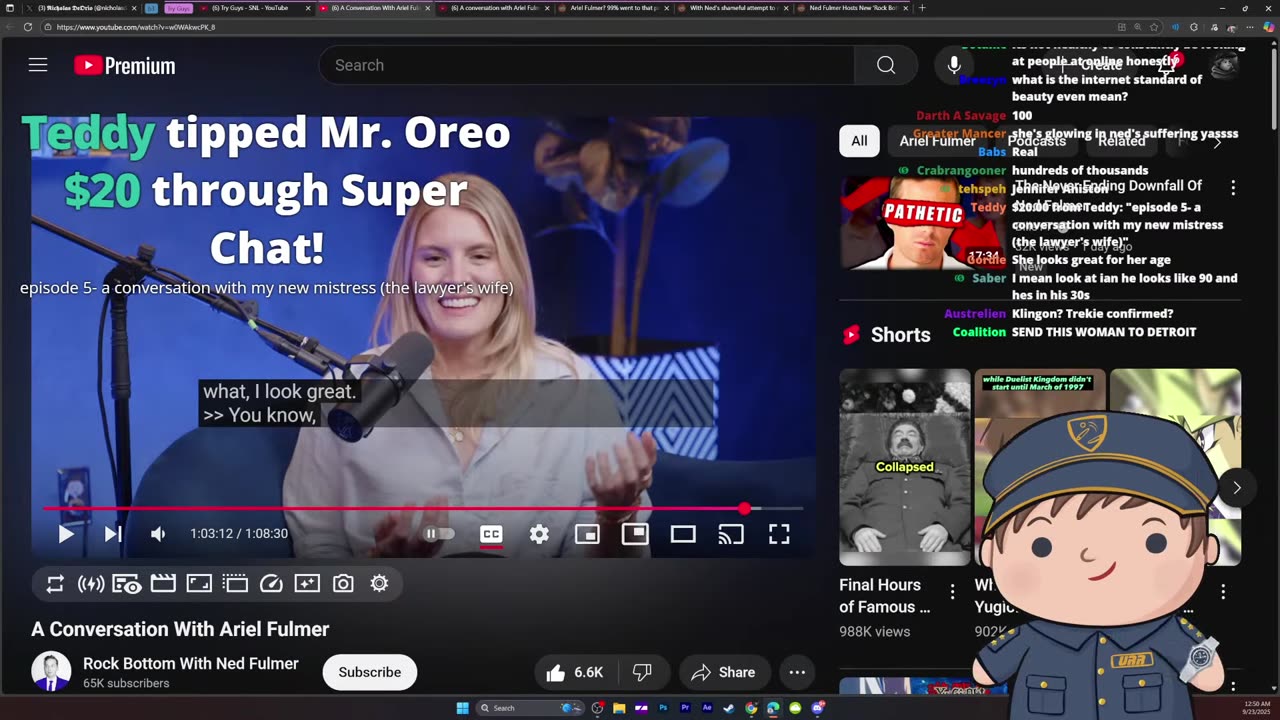Viewport: 1280px width, 720px height.
Task: Turn off closed captions
Action: pos(491,534)
